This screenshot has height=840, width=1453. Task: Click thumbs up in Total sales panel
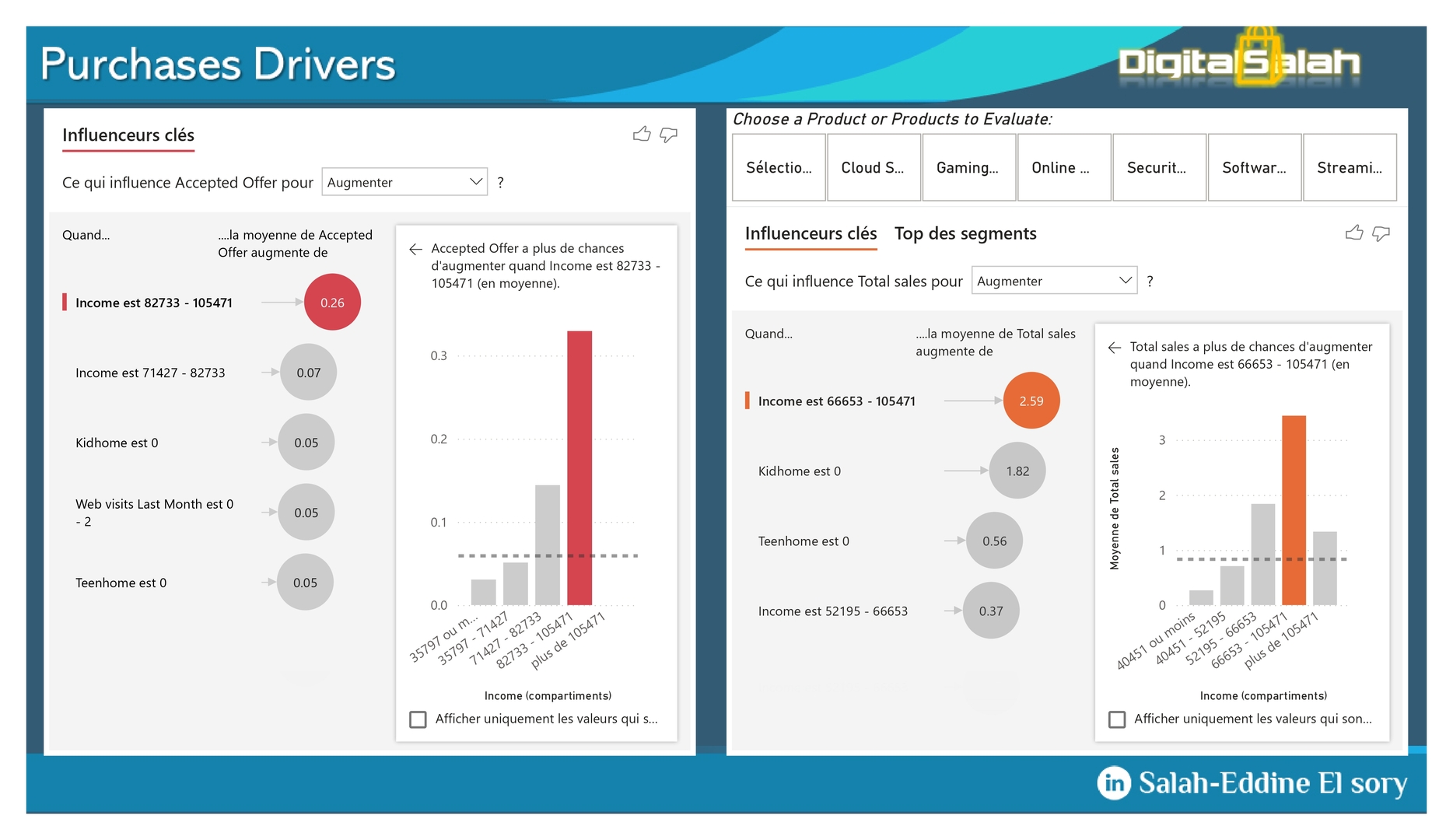click(x=1354, y=233)
